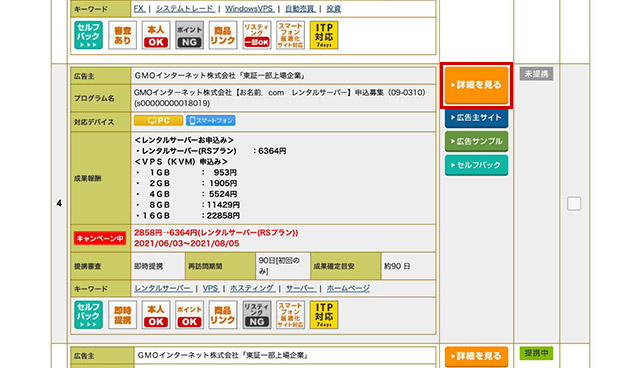
Task: Follow the 自動売買 keyword link
Action: [300, 9]
